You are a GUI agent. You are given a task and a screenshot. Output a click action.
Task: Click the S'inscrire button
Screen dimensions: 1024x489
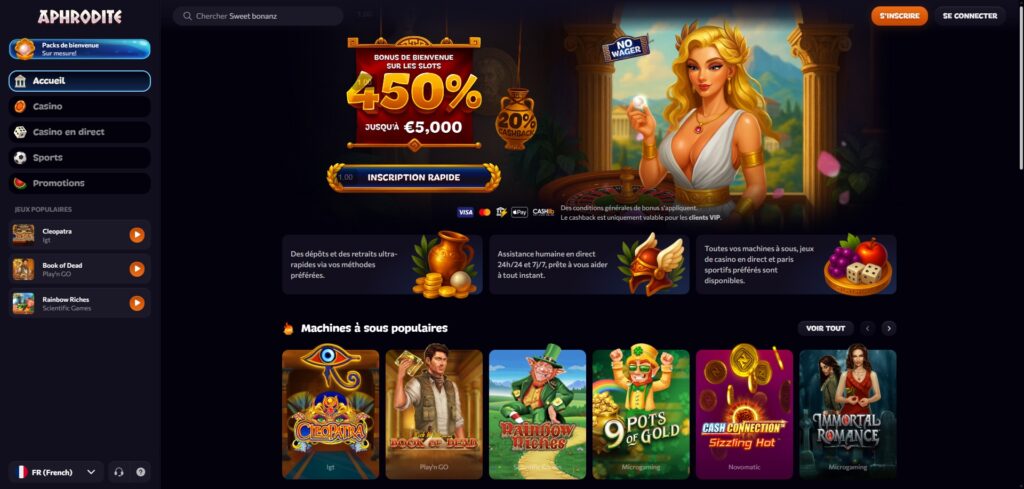(899, 16)
